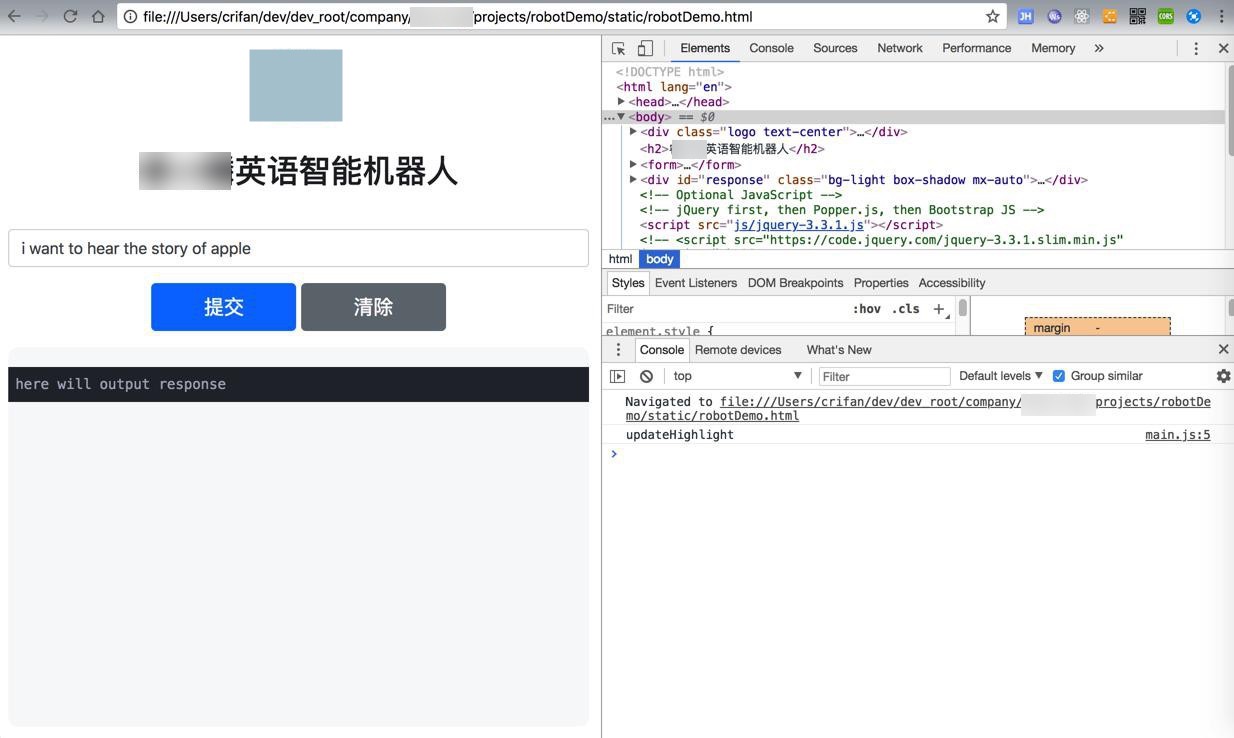Viewport: 1234px width, 738px height.
Task: Activate the inspect element picker tool
Action: tap(618, 48)
